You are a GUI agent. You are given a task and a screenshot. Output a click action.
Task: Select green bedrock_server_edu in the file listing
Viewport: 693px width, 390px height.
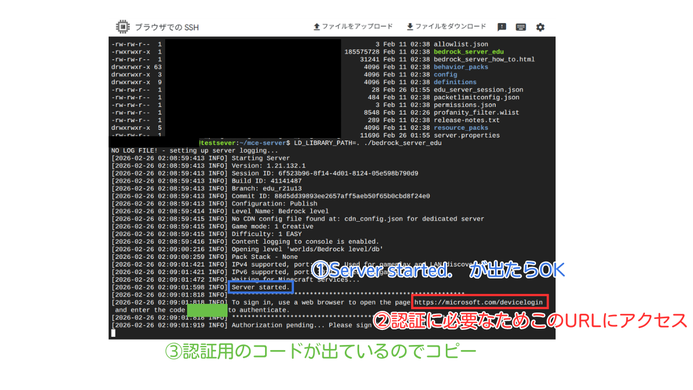pos(468,52)
